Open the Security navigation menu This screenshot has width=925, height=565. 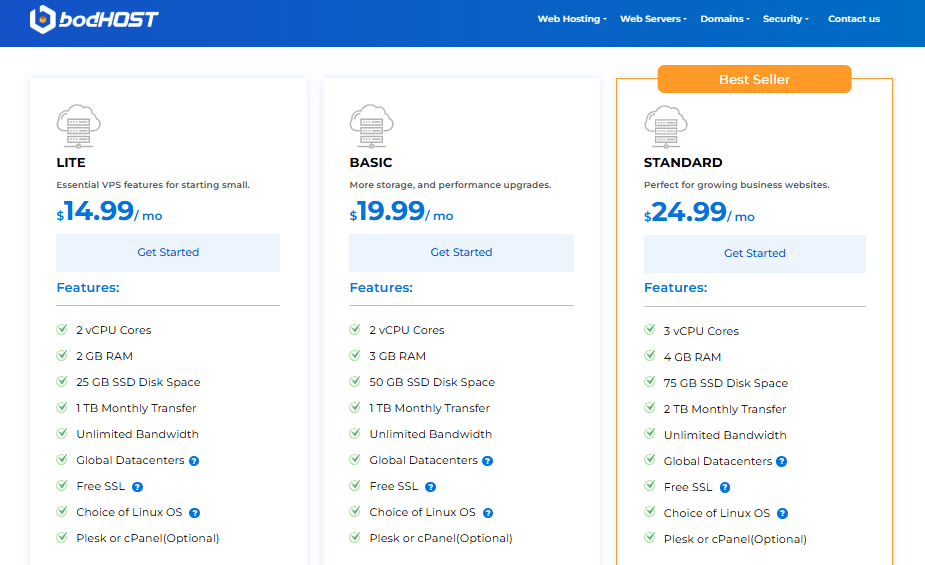point(785,19)
